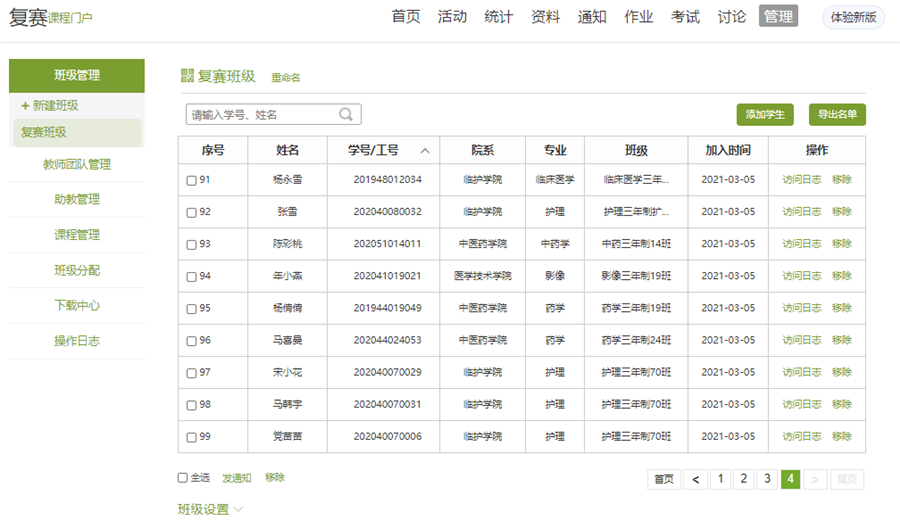Open 访问日志 for 杨永雪

click(801, 180)
